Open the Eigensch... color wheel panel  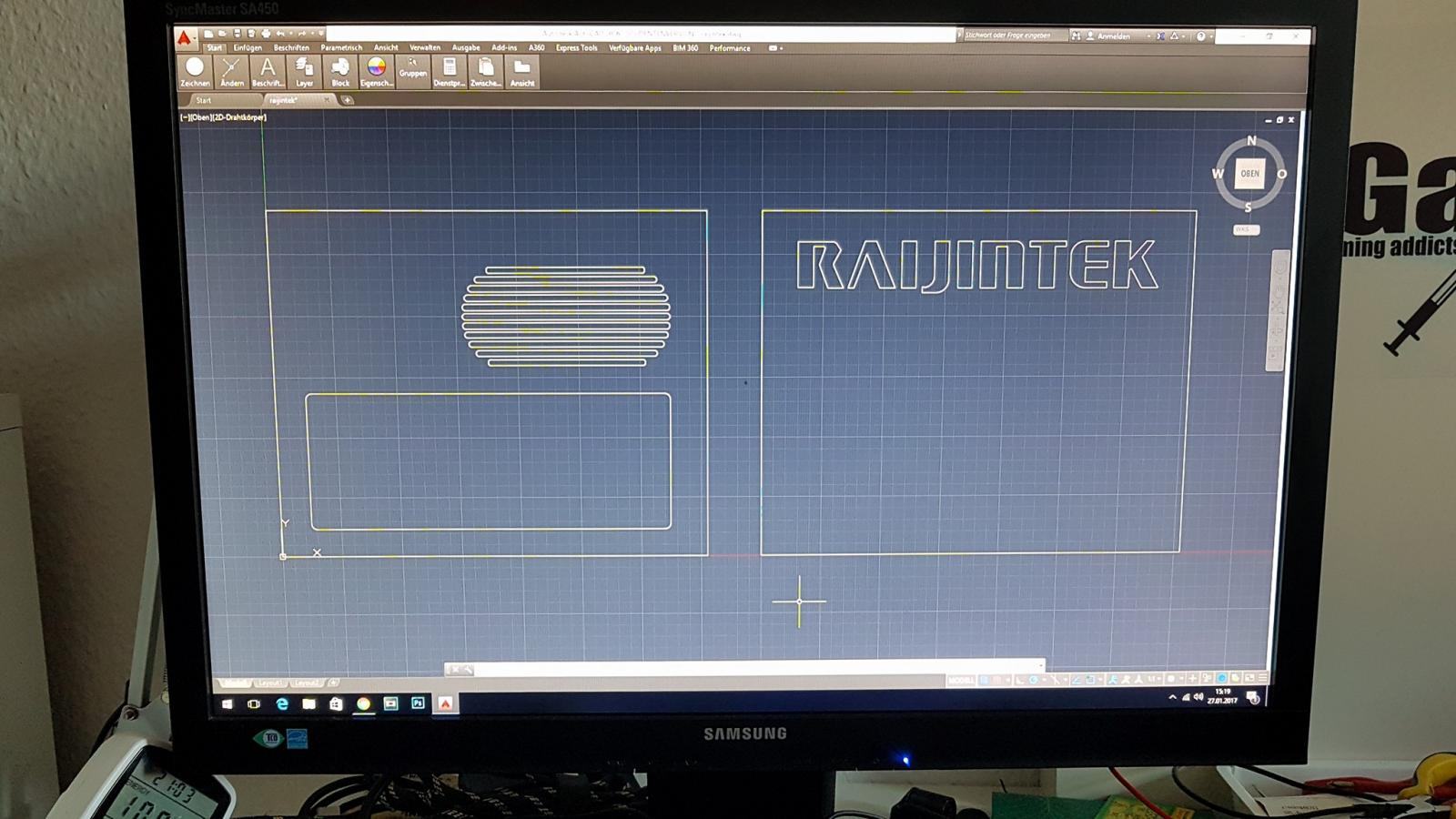(x=376, y=72)
